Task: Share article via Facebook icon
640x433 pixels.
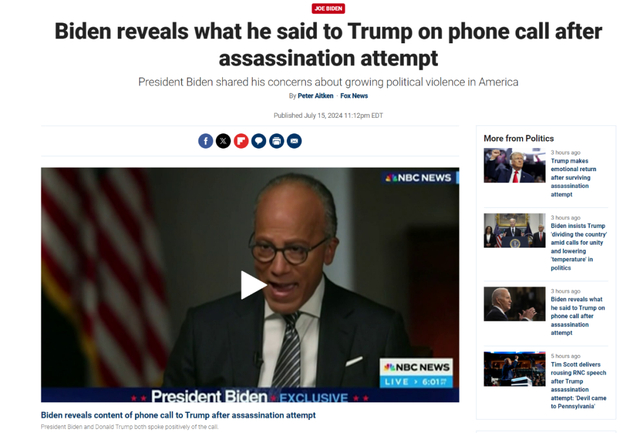Action: pyautogui.click(x=205, y=141)
